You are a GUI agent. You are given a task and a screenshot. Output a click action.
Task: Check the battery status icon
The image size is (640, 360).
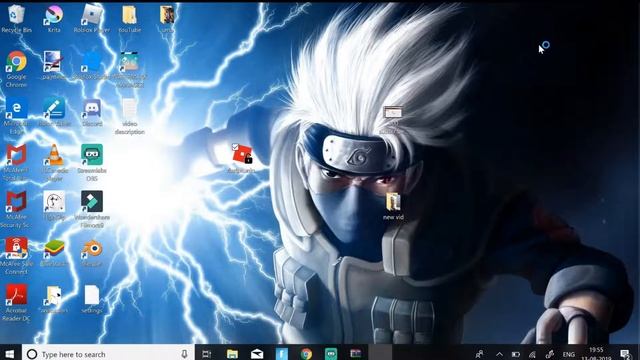click(516, 354)
